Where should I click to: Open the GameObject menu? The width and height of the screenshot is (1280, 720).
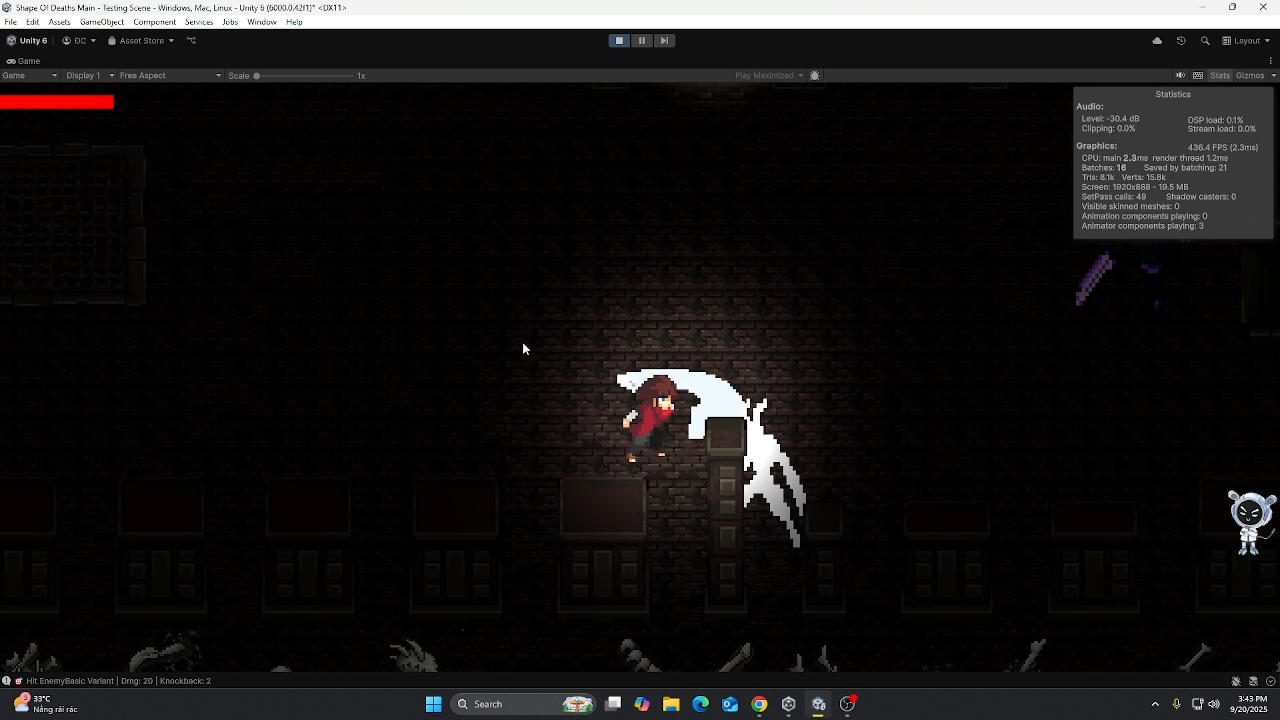102,22
